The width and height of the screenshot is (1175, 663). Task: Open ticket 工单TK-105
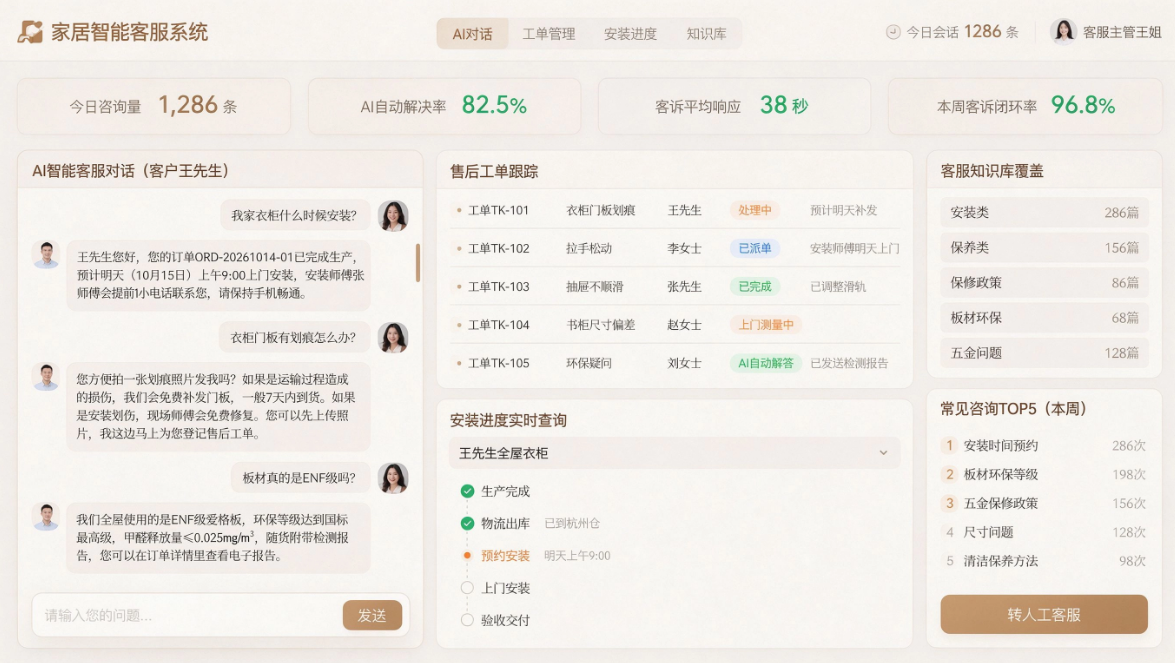click(x=498, y=363)
